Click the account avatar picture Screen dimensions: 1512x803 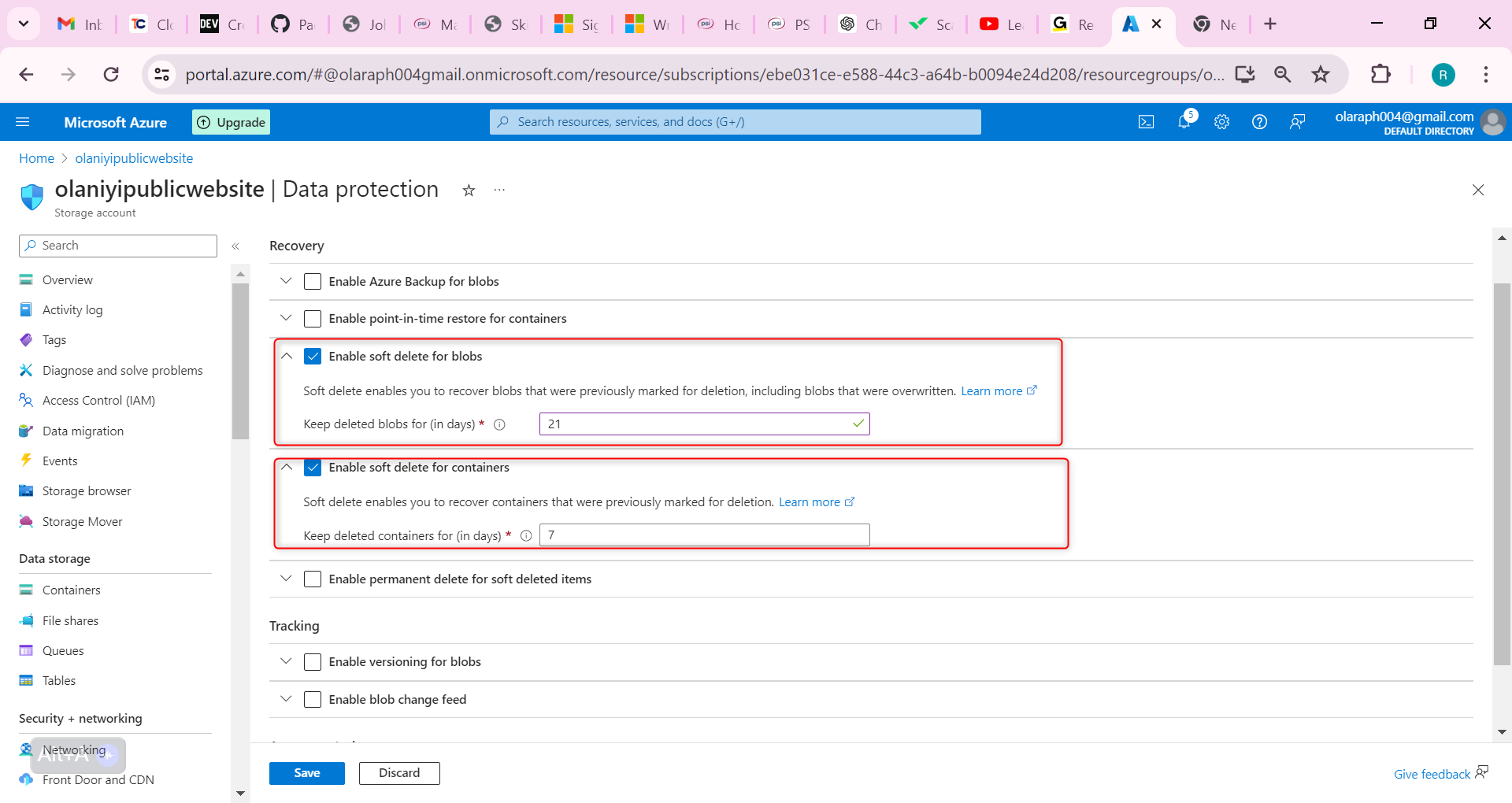tap(1492, 122)
